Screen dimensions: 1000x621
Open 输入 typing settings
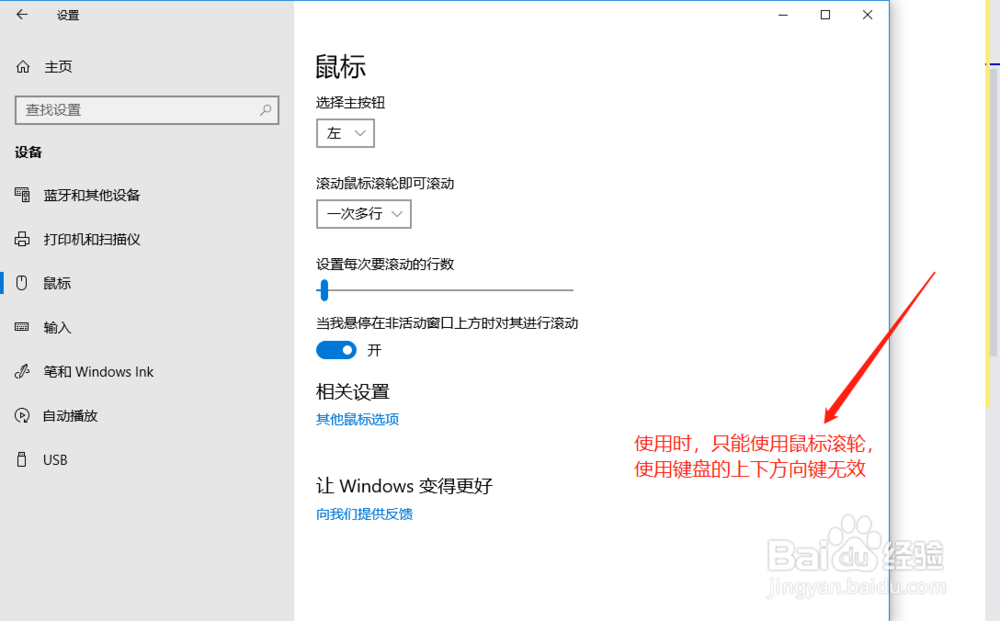coord(57,328)
